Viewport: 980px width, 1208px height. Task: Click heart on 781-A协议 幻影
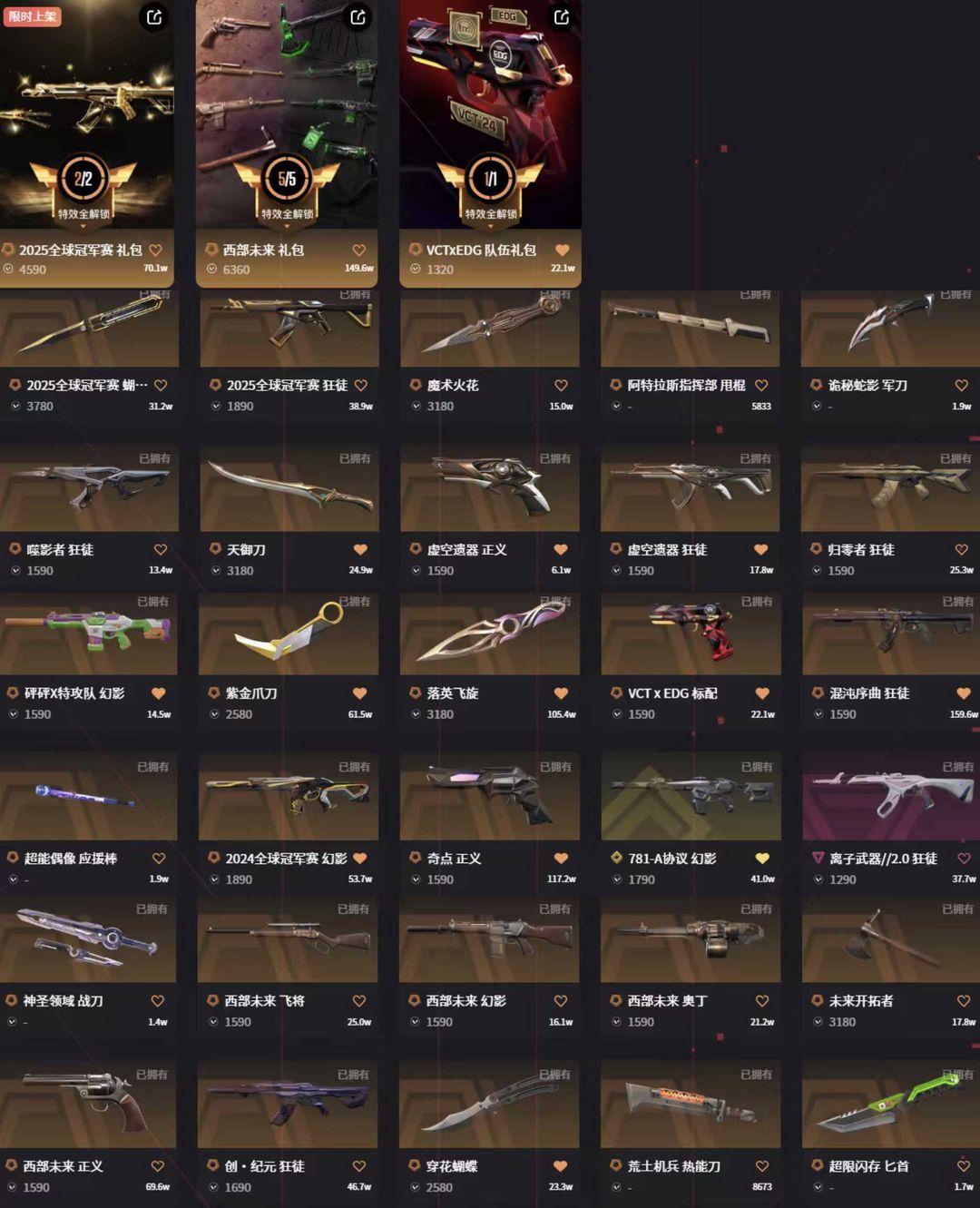click(762, 858)
